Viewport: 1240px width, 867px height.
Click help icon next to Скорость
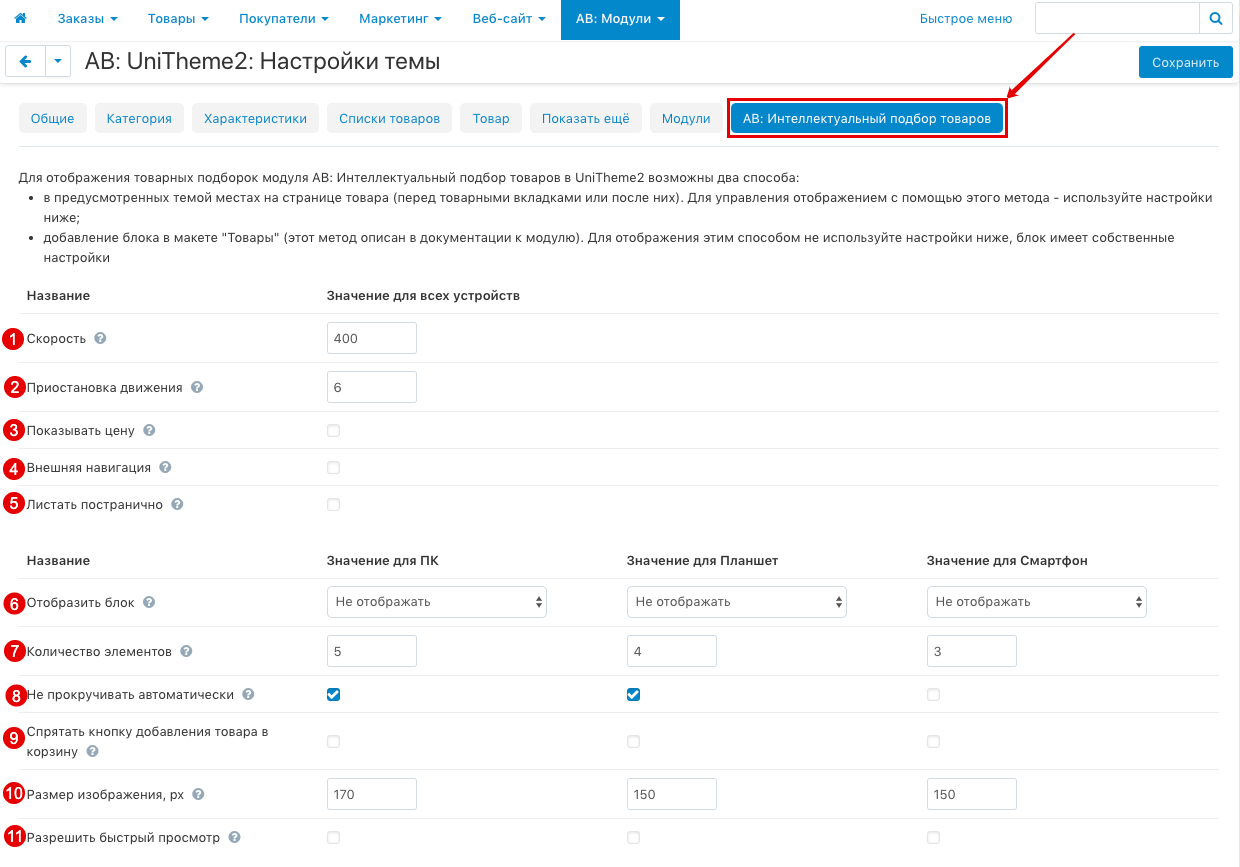point(100,339)
